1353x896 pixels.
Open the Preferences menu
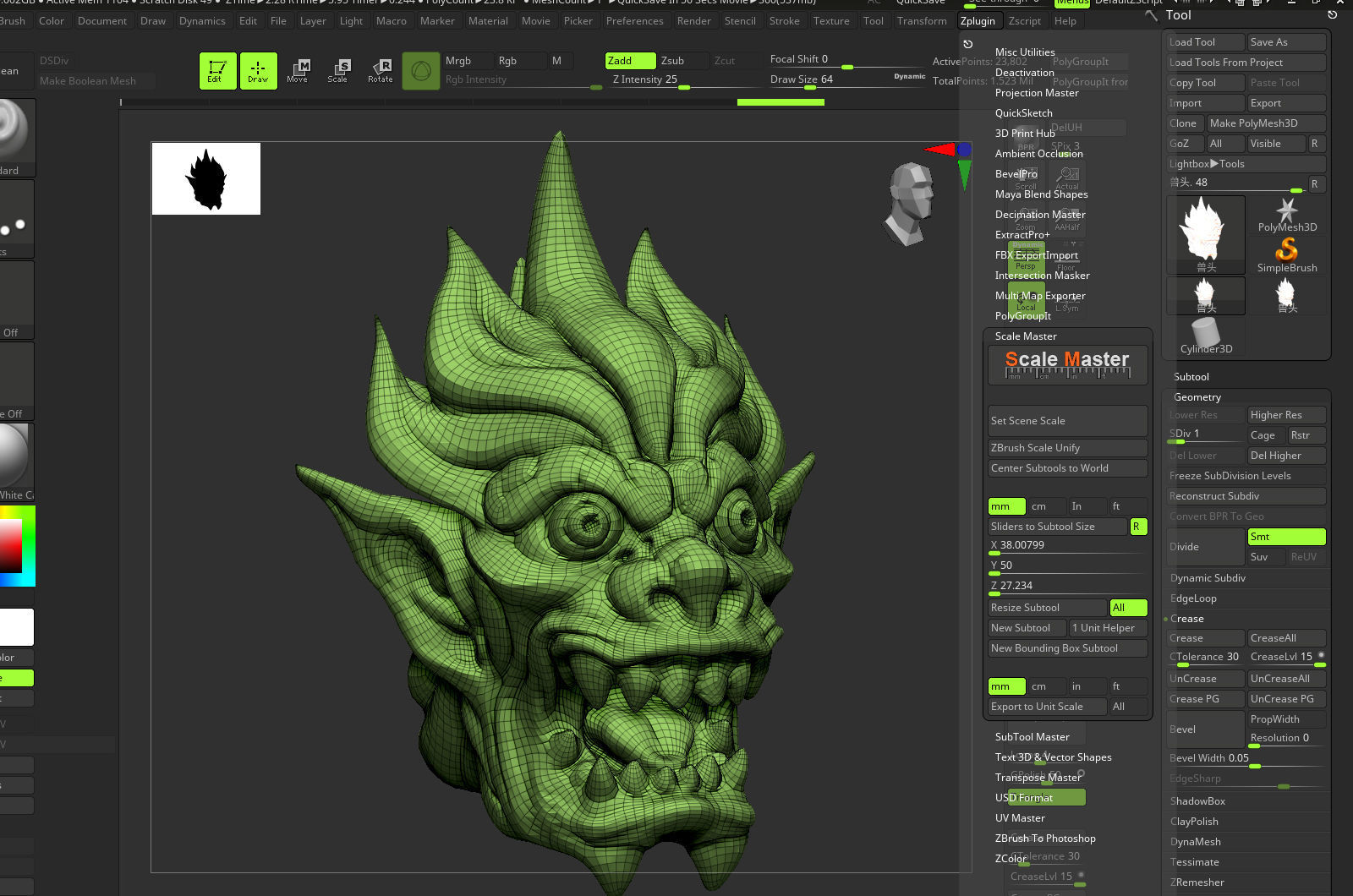(x=634, y=21)
